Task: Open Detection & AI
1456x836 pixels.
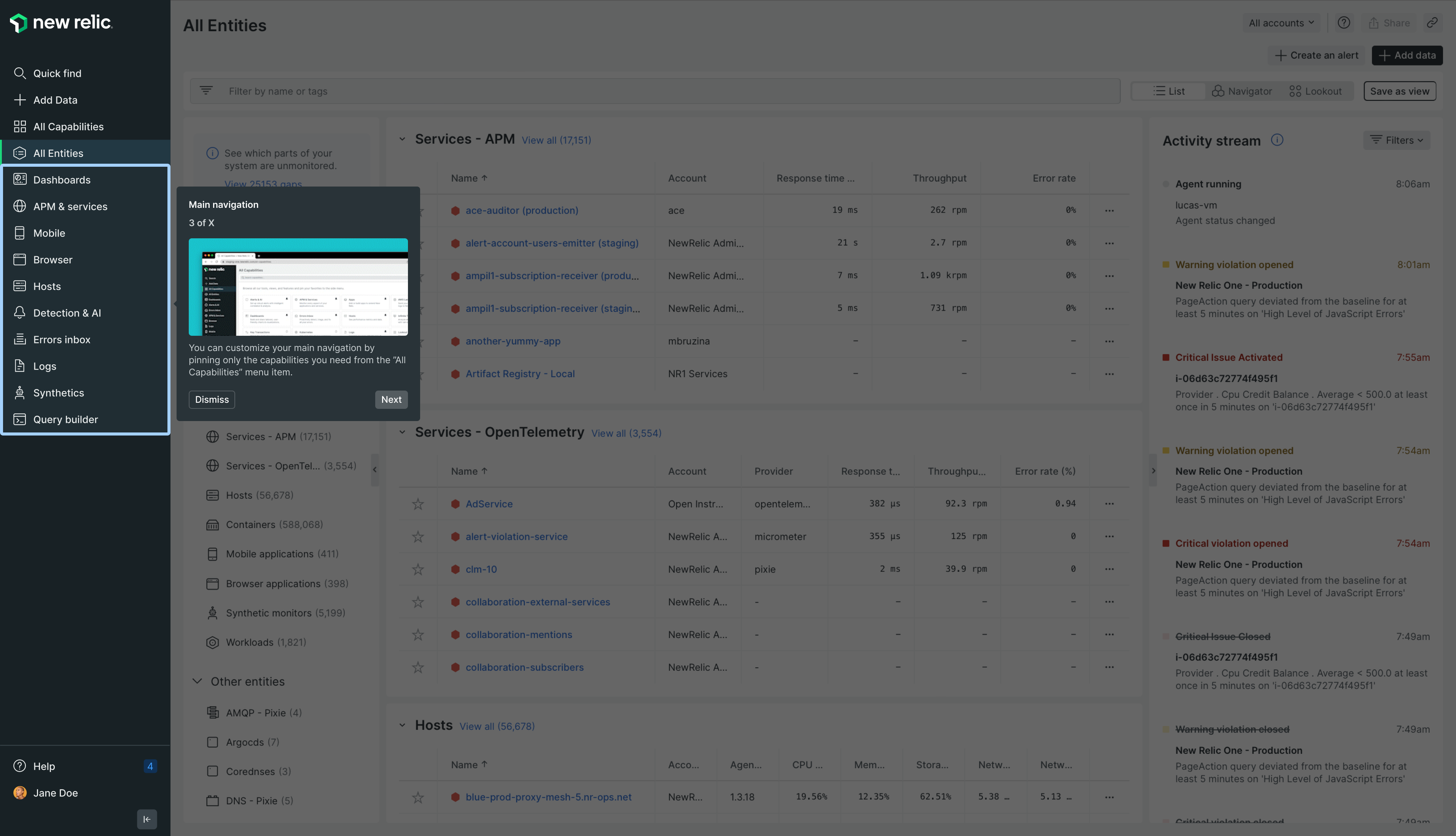Action: (x=85, y=313)
